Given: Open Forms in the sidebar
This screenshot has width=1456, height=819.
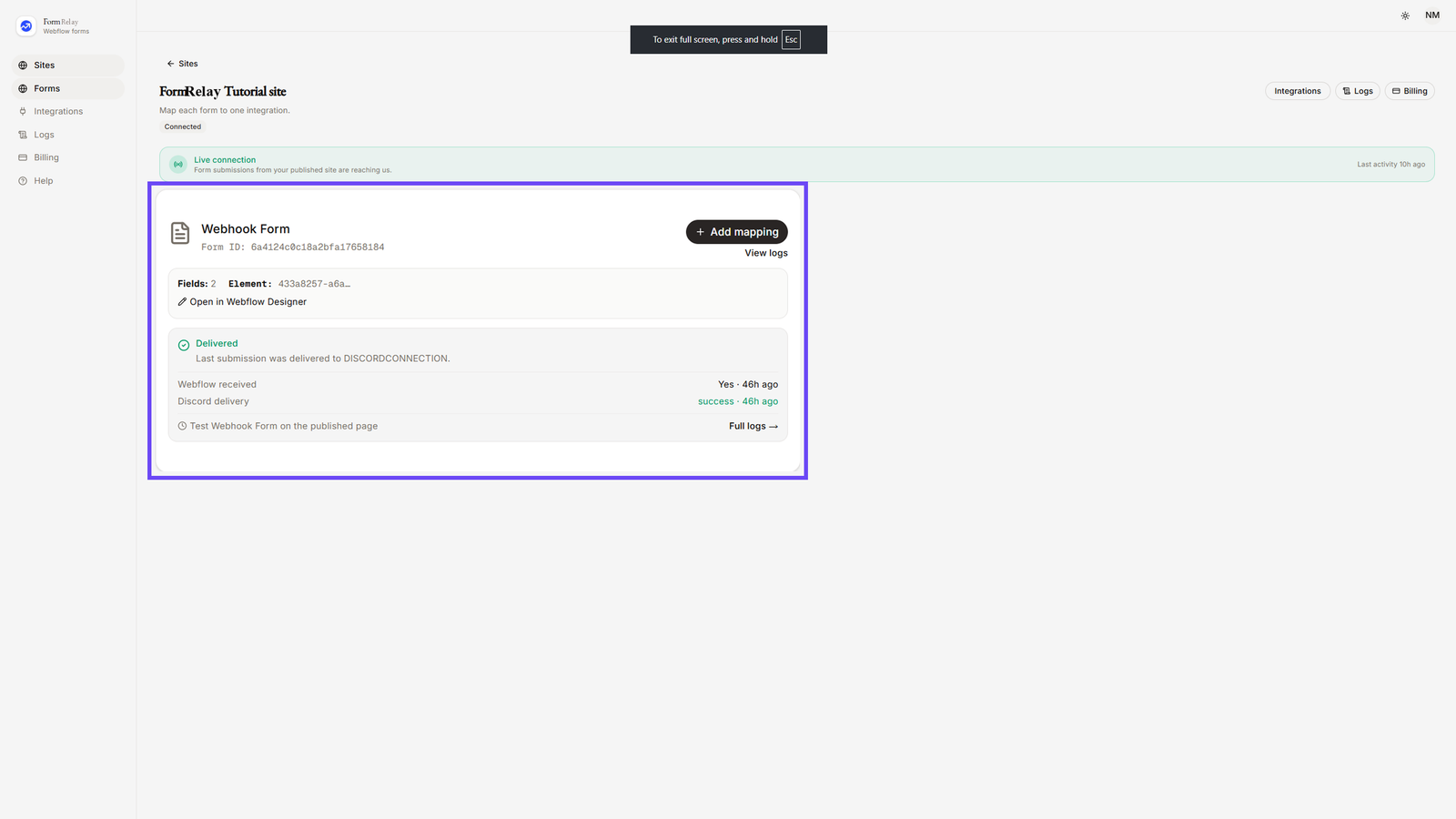Looking at the screenshot, I should (68, 88).
